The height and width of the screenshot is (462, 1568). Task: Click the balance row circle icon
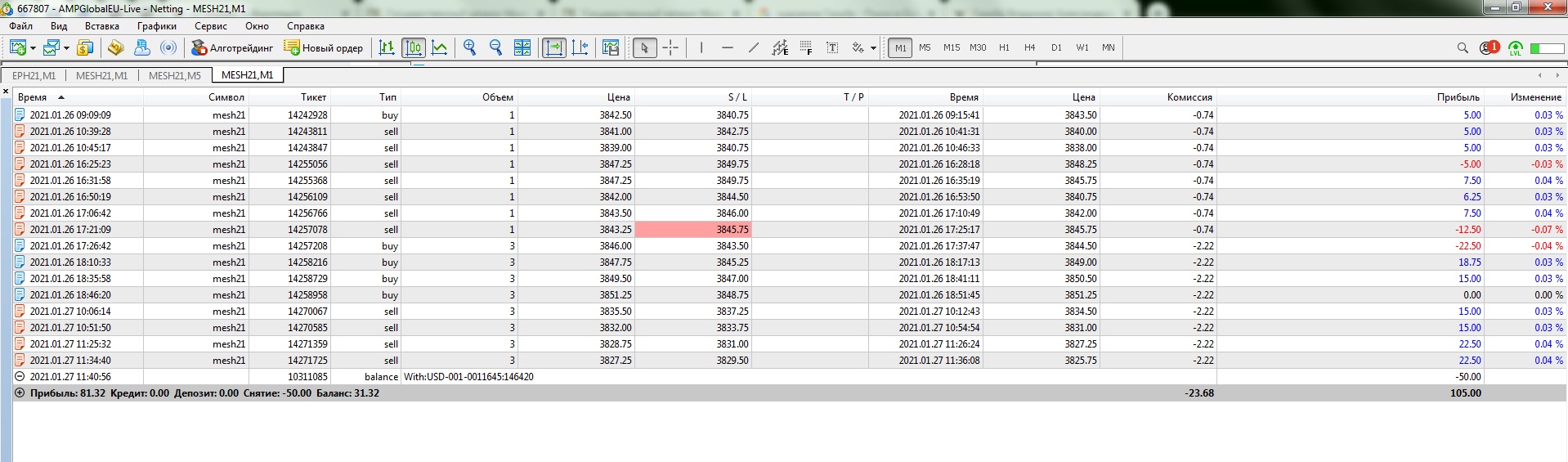pyautogui.click(x=20, y=377)
